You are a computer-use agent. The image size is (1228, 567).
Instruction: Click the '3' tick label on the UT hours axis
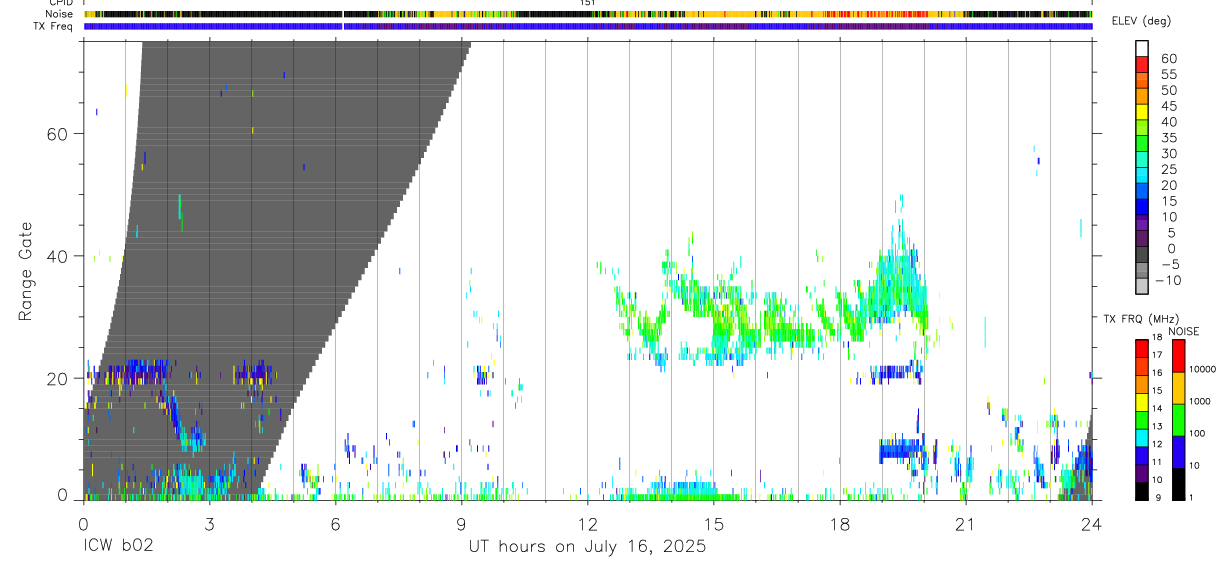209,523
